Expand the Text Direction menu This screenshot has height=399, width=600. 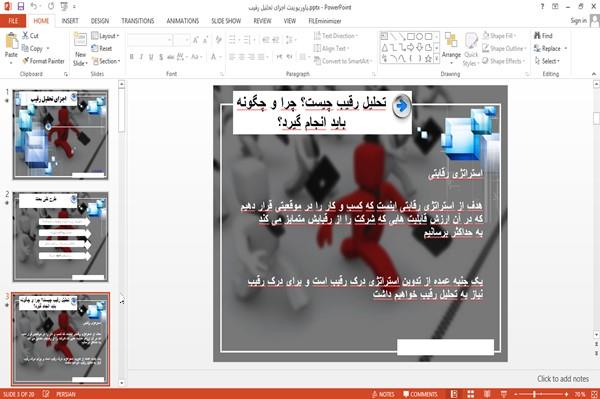(x=336, y=36)
